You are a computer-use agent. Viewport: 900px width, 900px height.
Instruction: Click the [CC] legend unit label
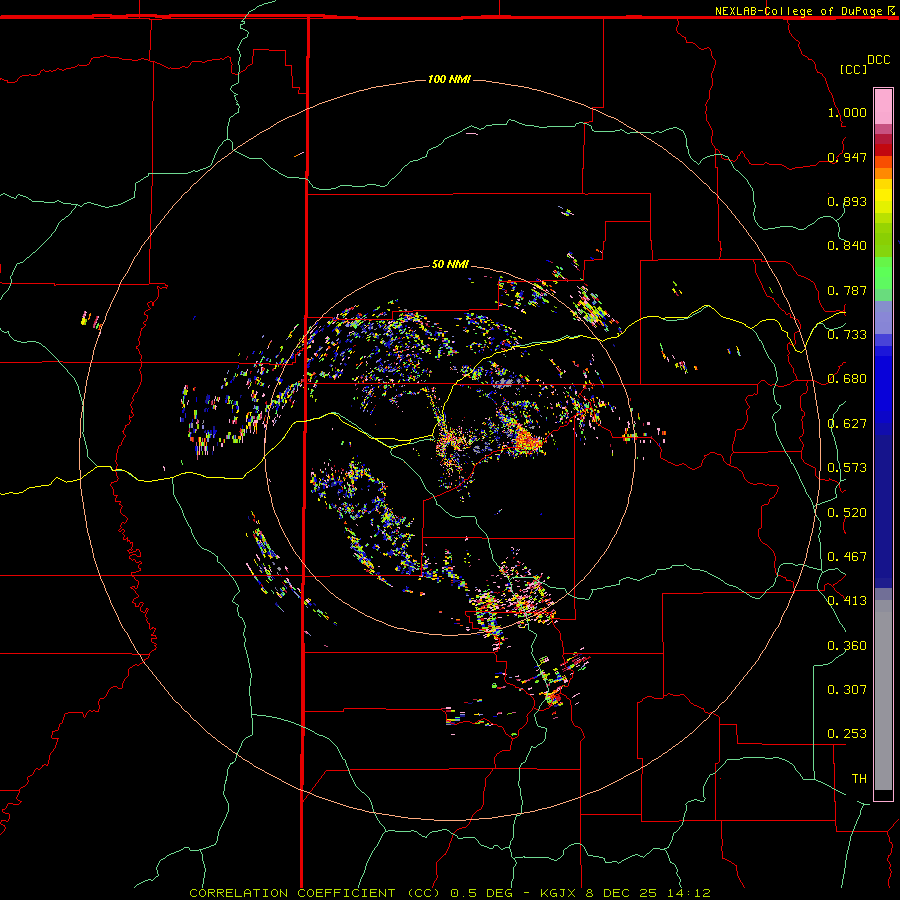(853, 69)
